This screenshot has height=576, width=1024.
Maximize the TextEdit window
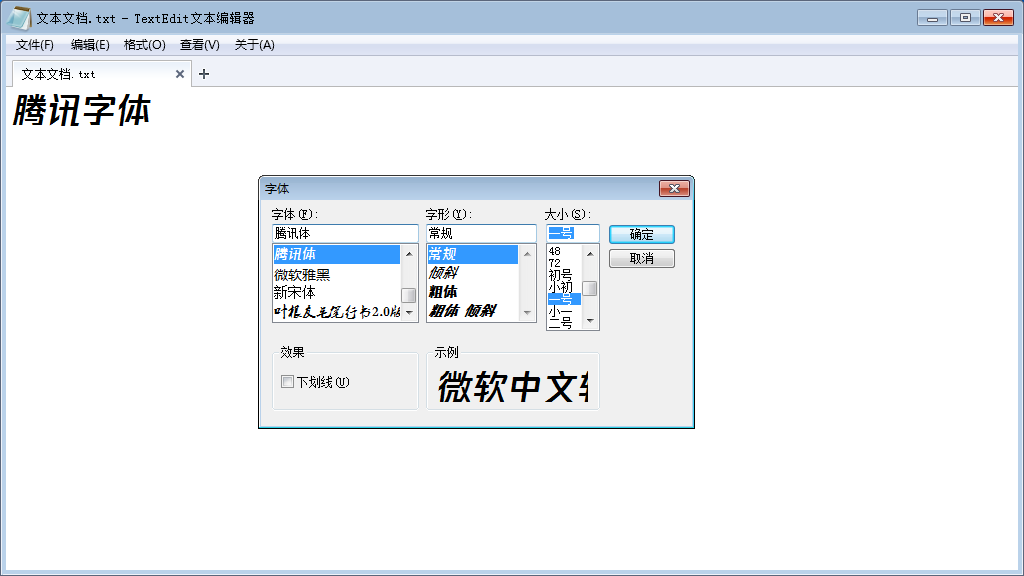click(965, 18)
